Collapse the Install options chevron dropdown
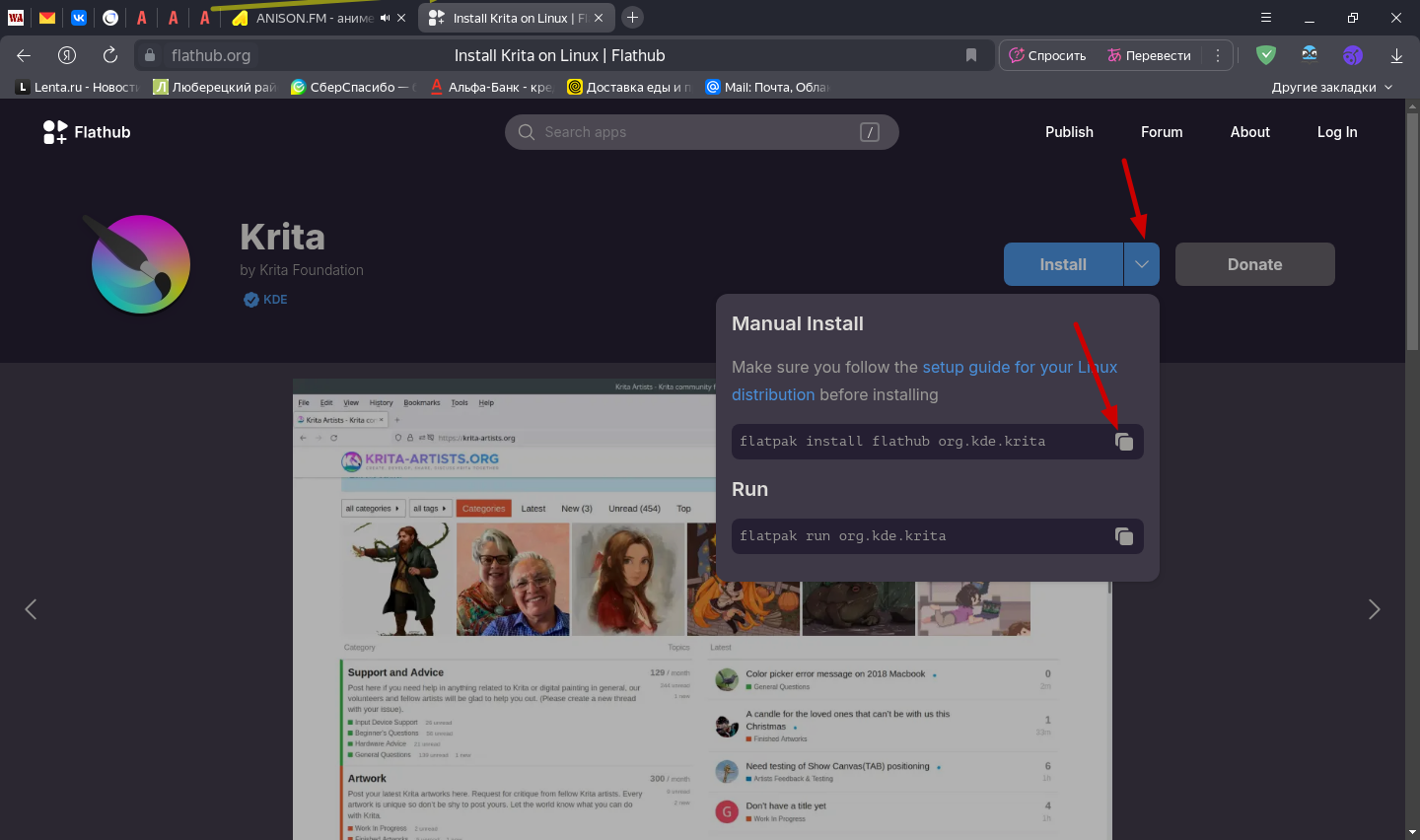 (x=1142, y=264)
